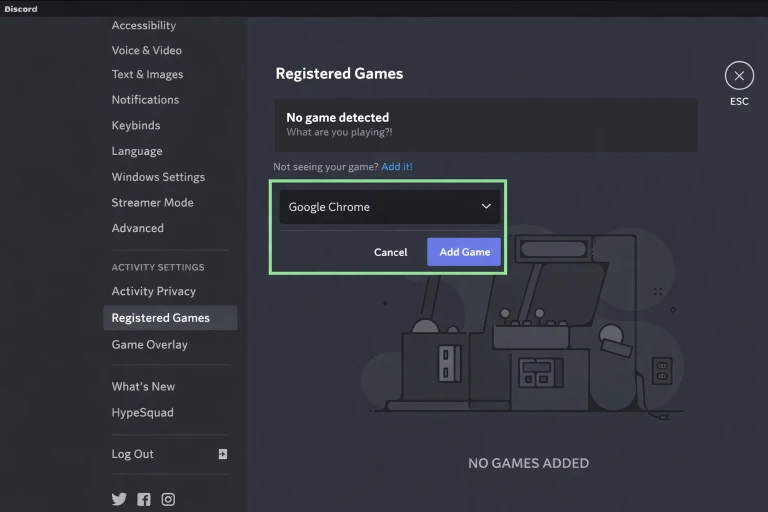Click the Facebook icon in sidebar footer
Image resolution: width=768 pixels, height=512 pixels.
pyautogui.click(x=144, y=499)
